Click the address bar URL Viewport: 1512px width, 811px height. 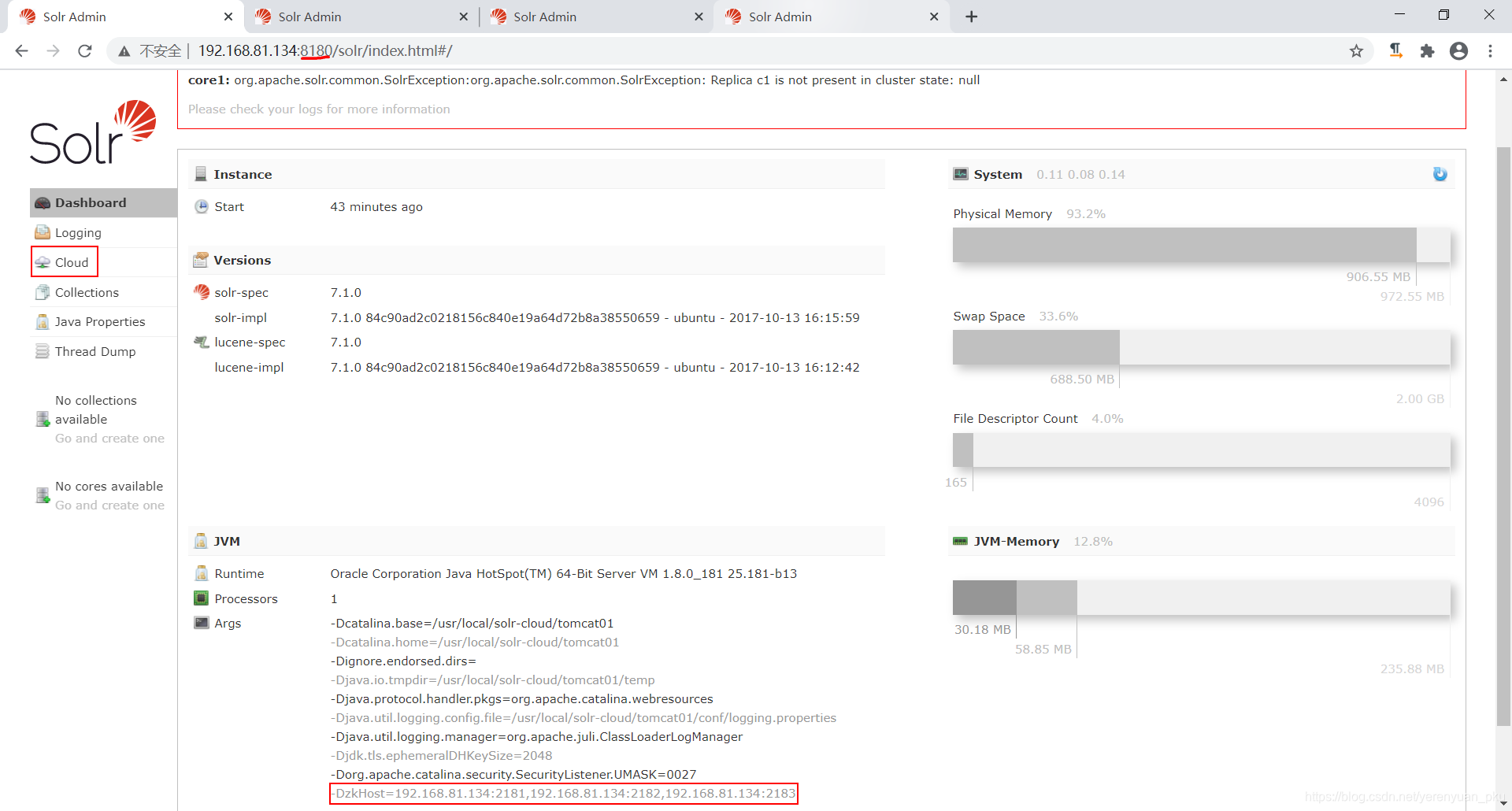pos(325,51)
